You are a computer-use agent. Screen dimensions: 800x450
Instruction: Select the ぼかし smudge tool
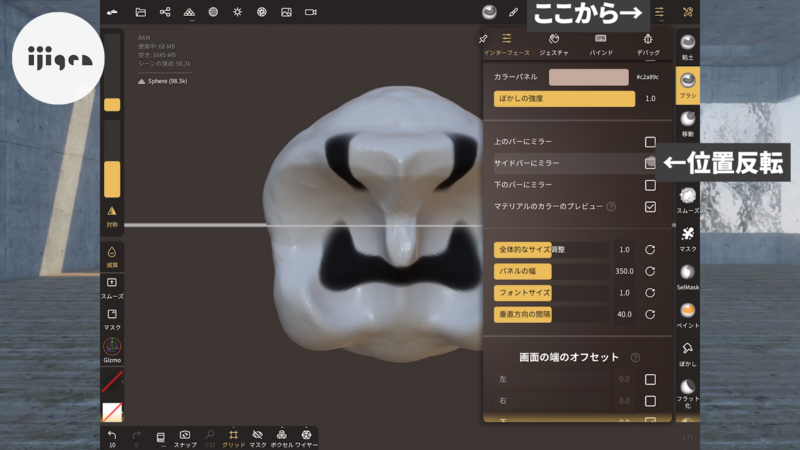[x=688, y=354]
